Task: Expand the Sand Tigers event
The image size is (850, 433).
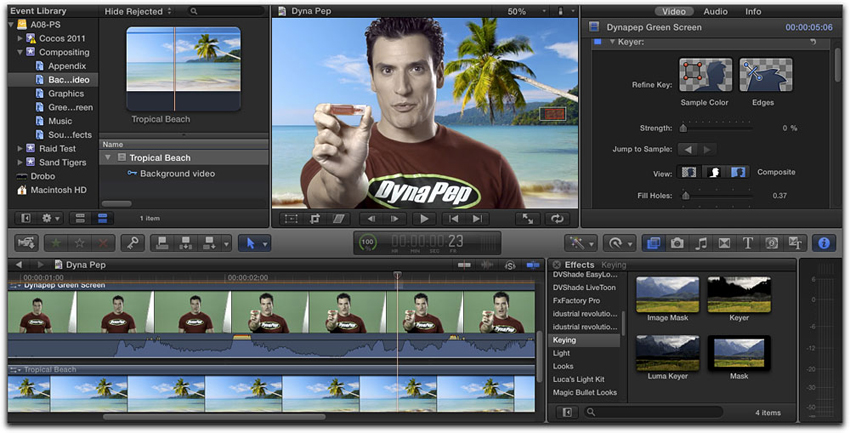Action: [20, 162]
